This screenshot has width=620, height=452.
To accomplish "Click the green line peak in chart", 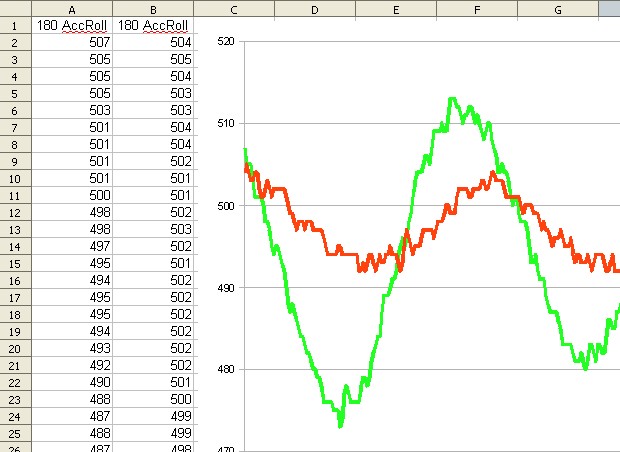I will 453,99.
